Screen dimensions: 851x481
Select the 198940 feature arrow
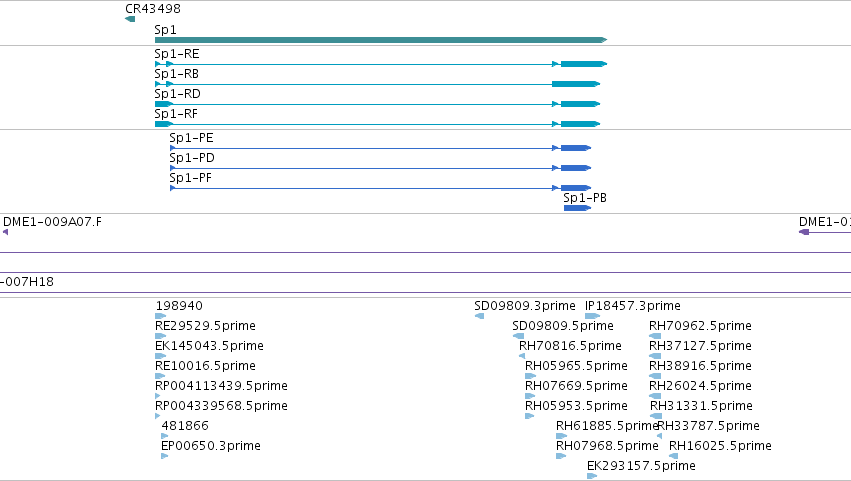(161, 316)
